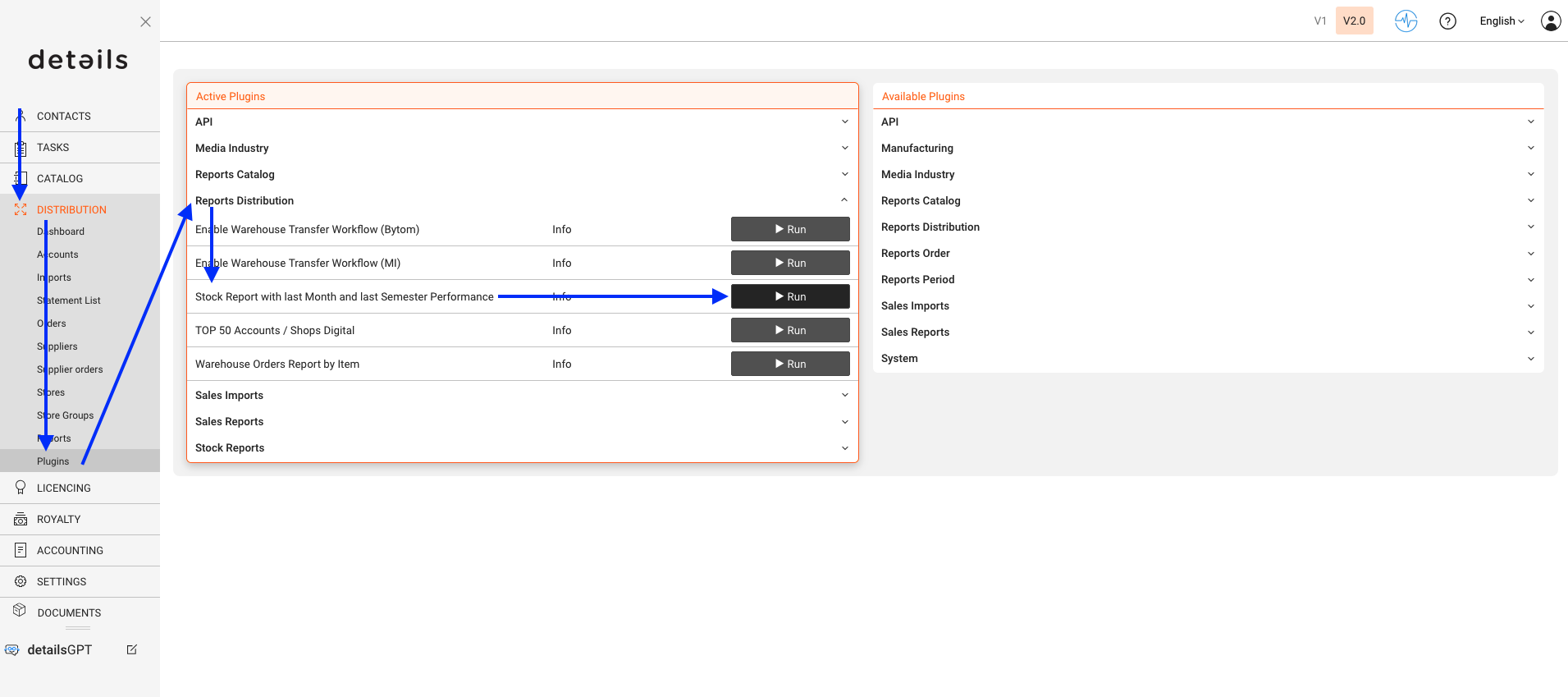Open Info for Warehouse Transfer Workflow (MI)

click(561, 263)
